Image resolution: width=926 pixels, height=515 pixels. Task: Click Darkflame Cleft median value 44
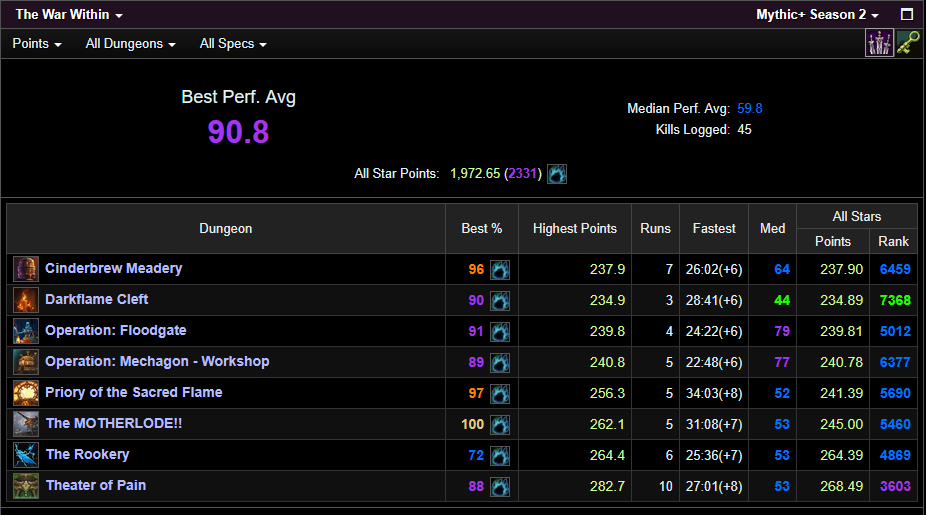782,300
